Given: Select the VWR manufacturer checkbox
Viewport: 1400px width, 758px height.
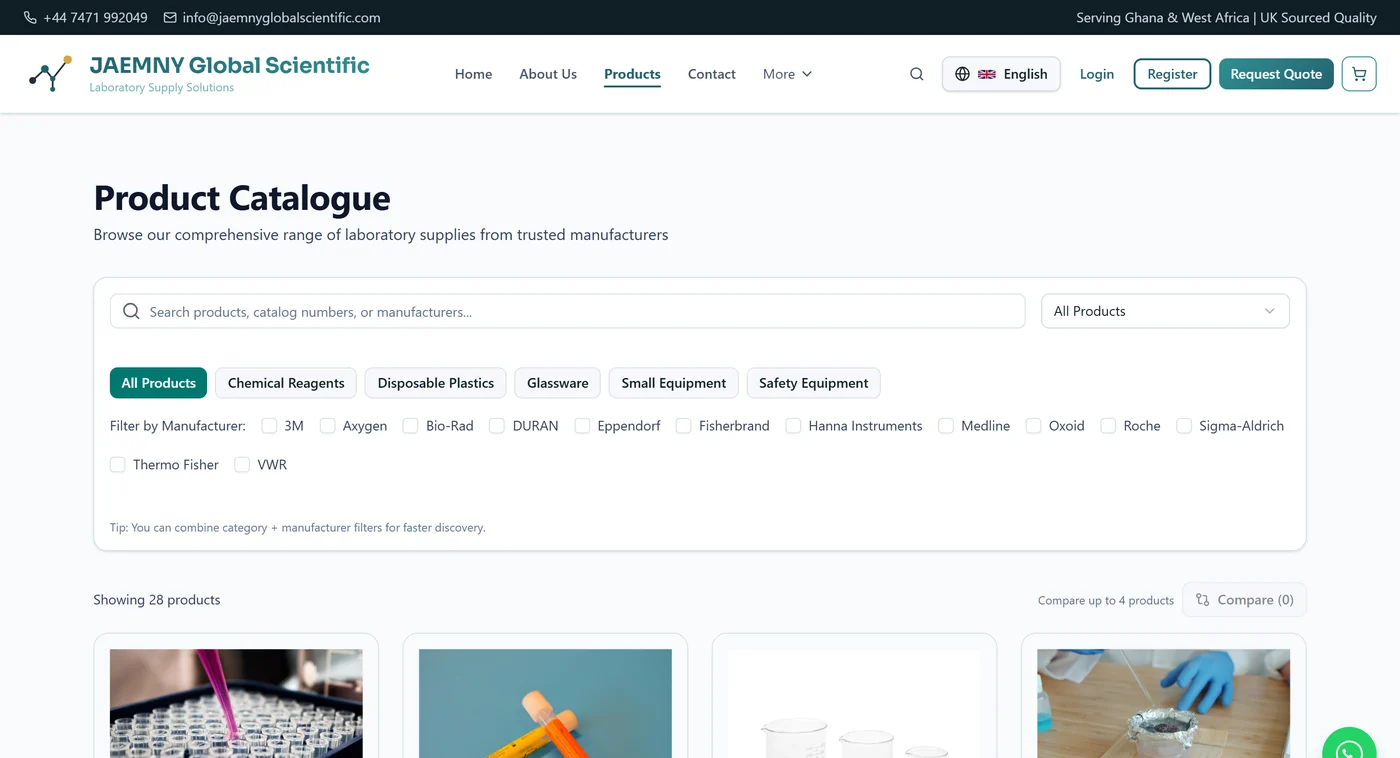Looking at the screenshot, I should pyautogui.click(x=242, y=465).
